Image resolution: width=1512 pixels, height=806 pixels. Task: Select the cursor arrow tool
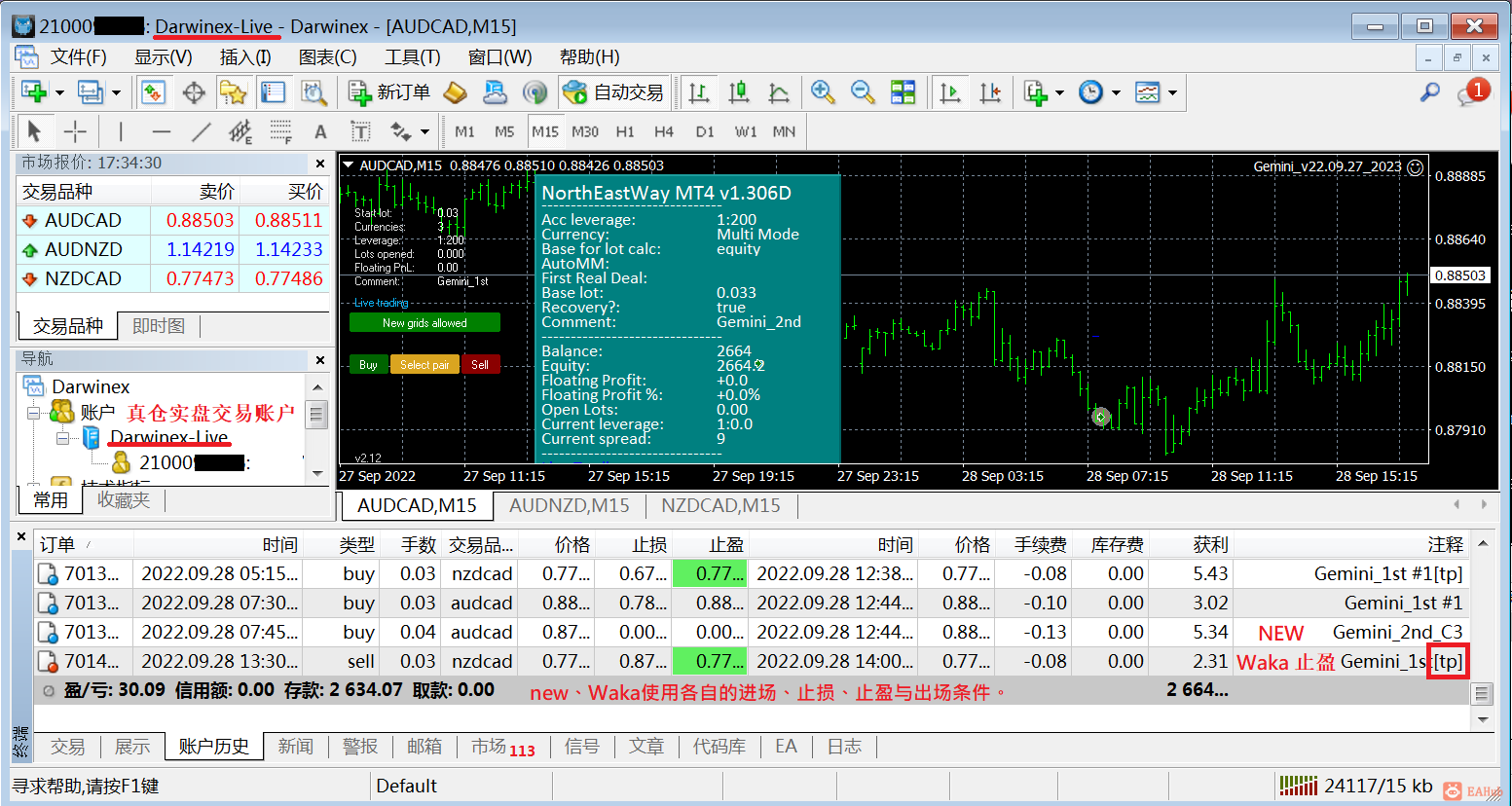coord(34,131)
